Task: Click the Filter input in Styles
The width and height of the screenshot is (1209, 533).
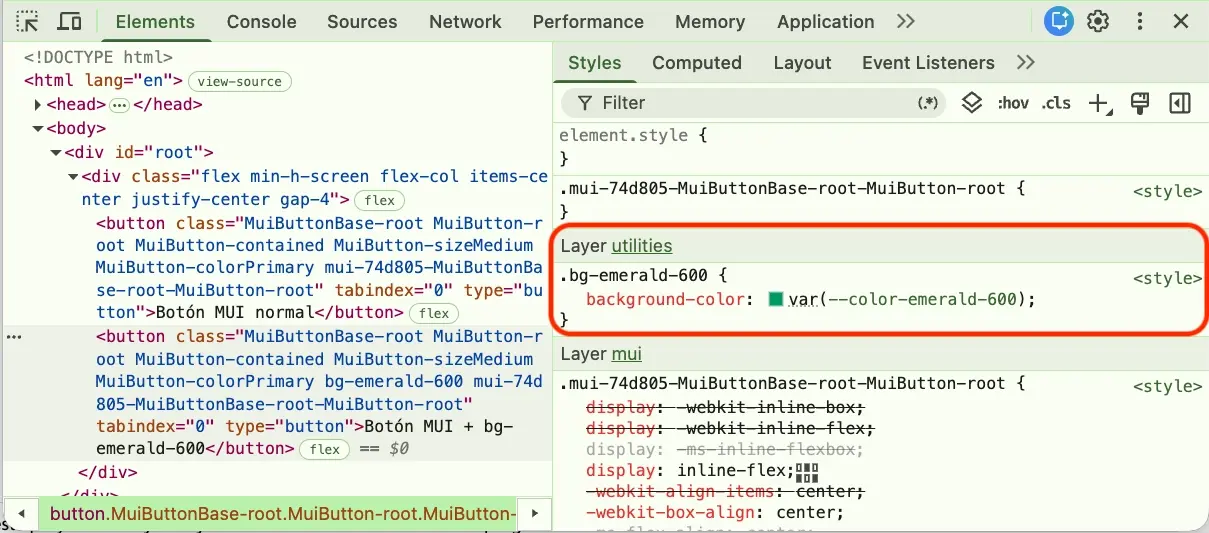Action: [755, 103]
